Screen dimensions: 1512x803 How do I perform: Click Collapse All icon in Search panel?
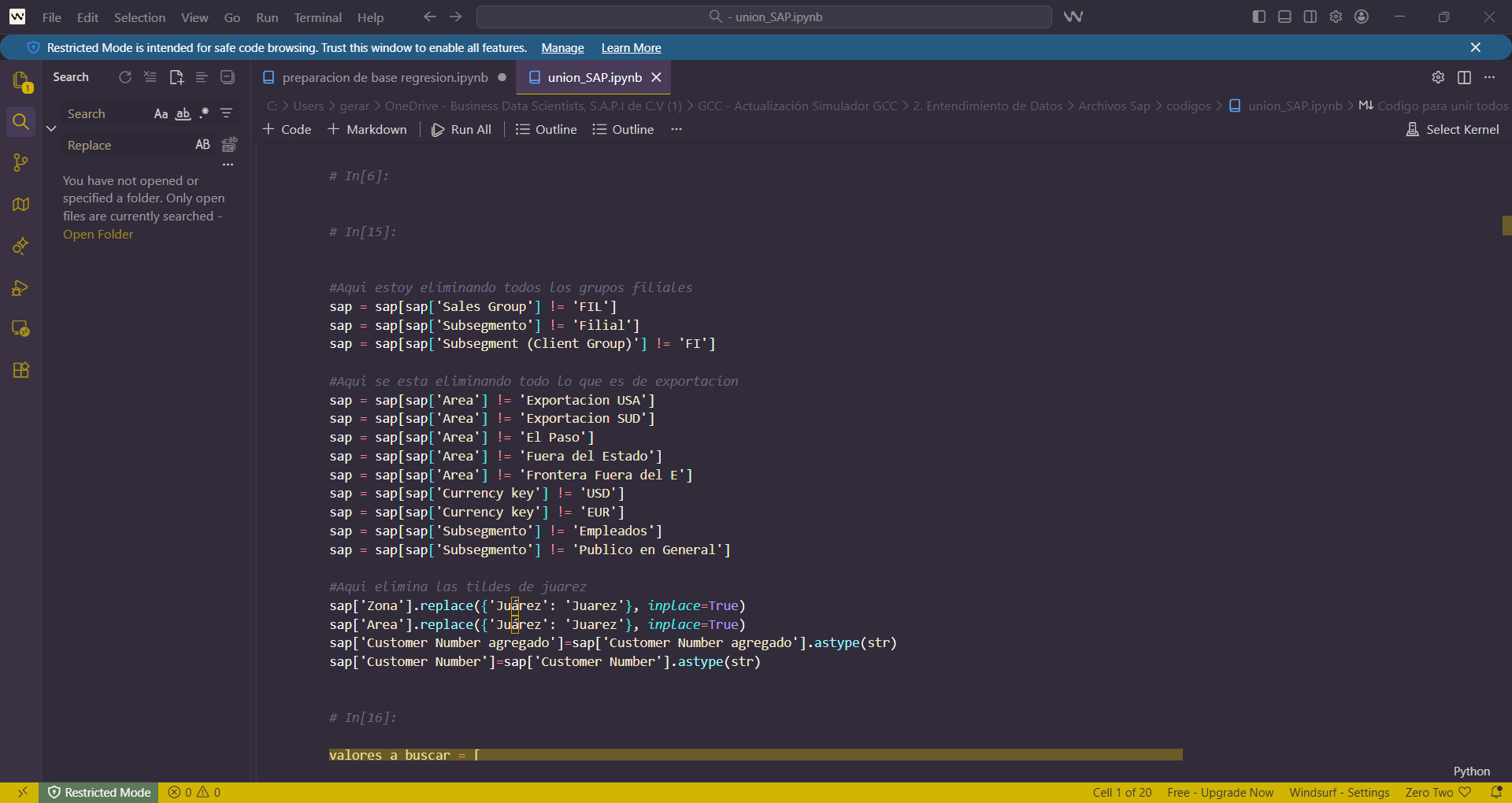[x=228, y=77]
